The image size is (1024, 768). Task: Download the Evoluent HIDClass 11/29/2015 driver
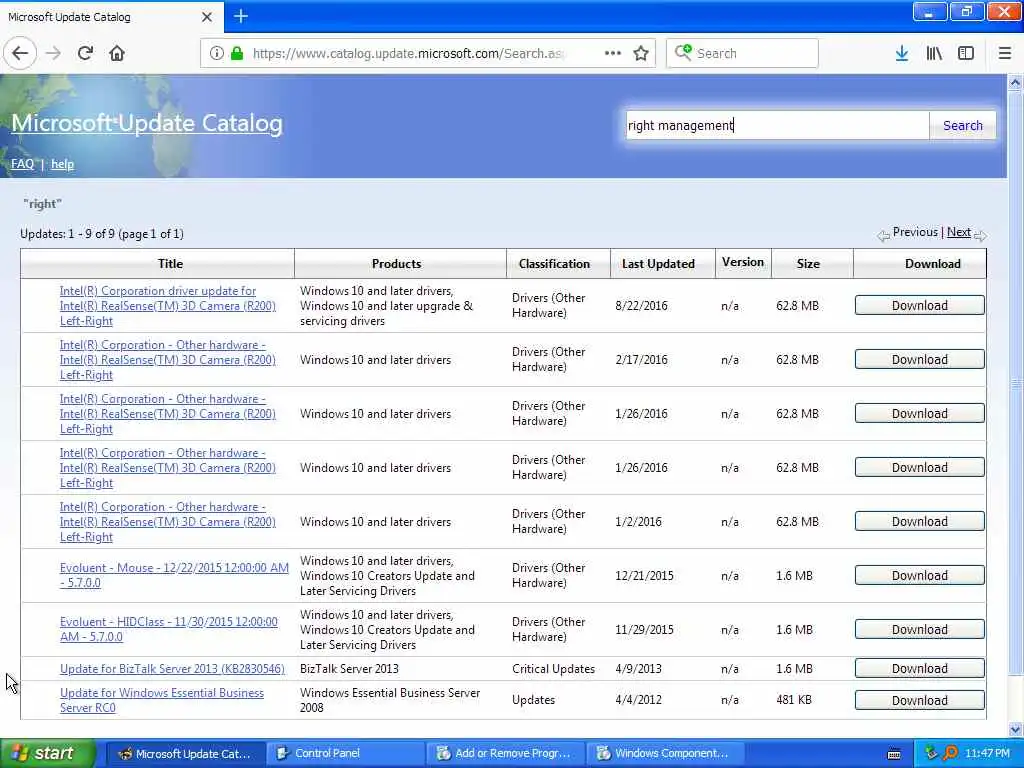click(x=920, y=630)
